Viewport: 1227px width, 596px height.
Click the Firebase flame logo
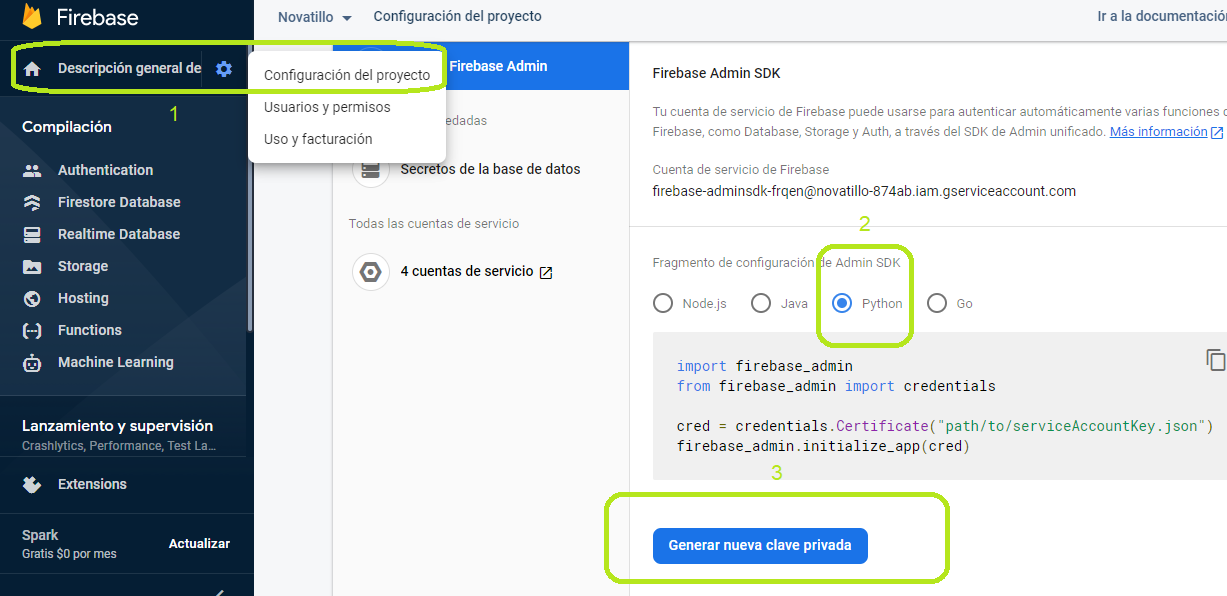[x=32, y=16]
